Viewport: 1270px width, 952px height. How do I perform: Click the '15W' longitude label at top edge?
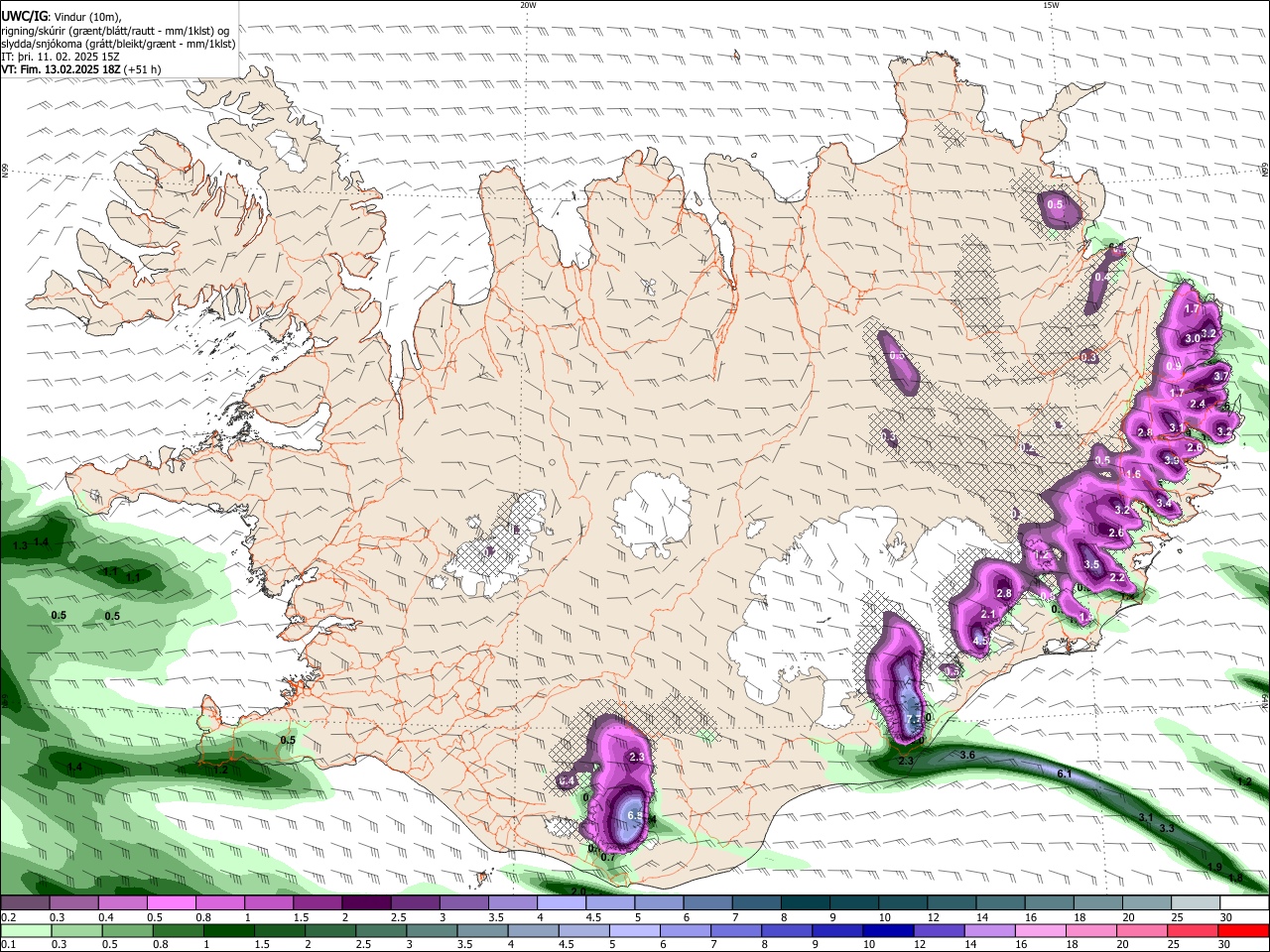click(x=1051, y=5)
